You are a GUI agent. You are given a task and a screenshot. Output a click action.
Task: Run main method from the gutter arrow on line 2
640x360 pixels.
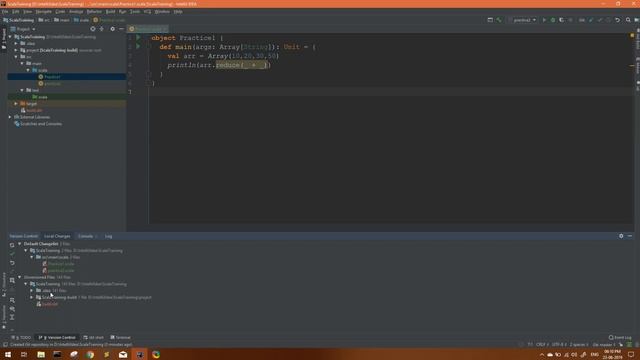coord(138,47)
